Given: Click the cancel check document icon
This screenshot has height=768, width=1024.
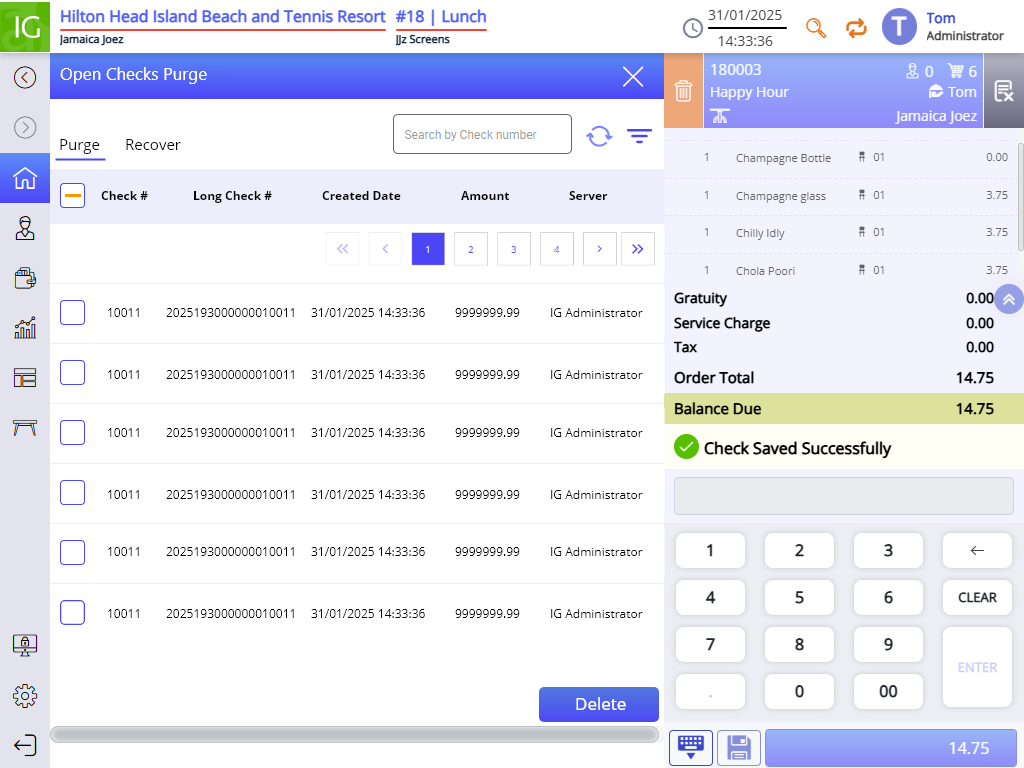Looking at the screenshot, I should [1003, 91].
